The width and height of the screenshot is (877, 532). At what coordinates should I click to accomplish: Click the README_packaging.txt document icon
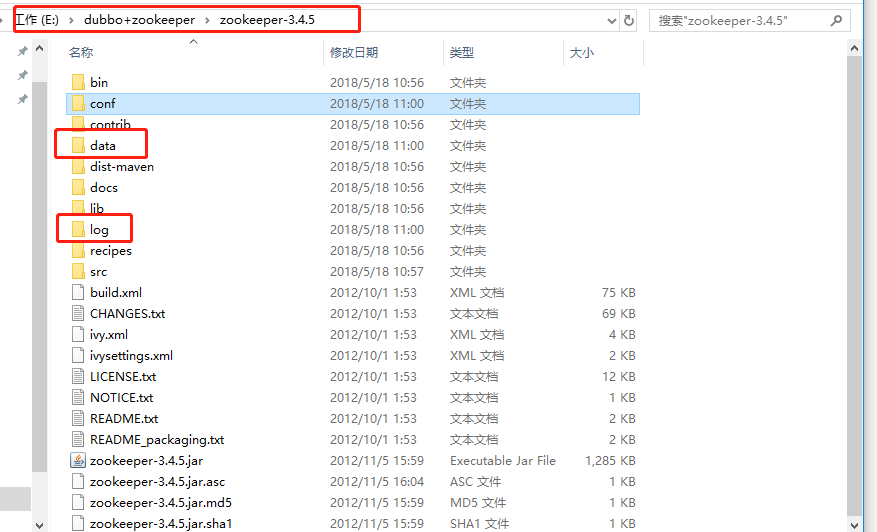(78, 439)
